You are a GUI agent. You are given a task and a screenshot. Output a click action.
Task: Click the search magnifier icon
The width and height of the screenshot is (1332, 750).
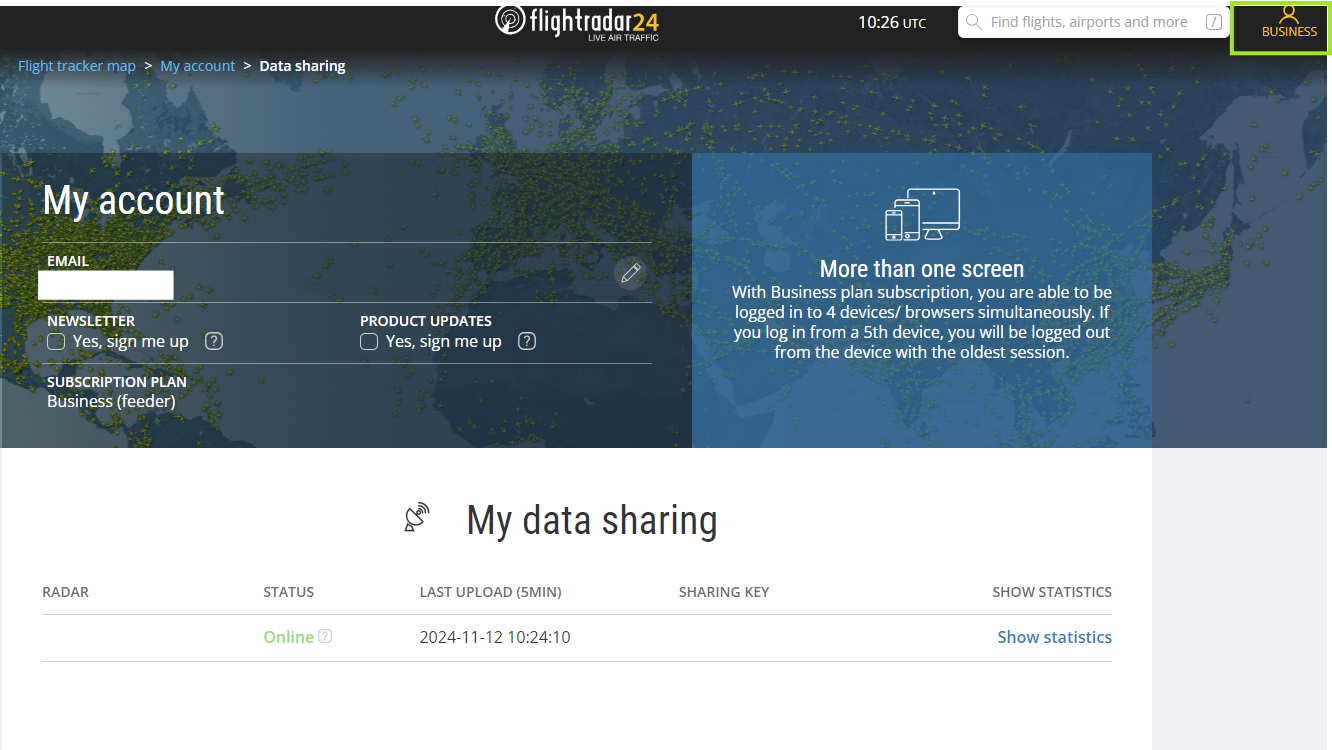[974, 22]
